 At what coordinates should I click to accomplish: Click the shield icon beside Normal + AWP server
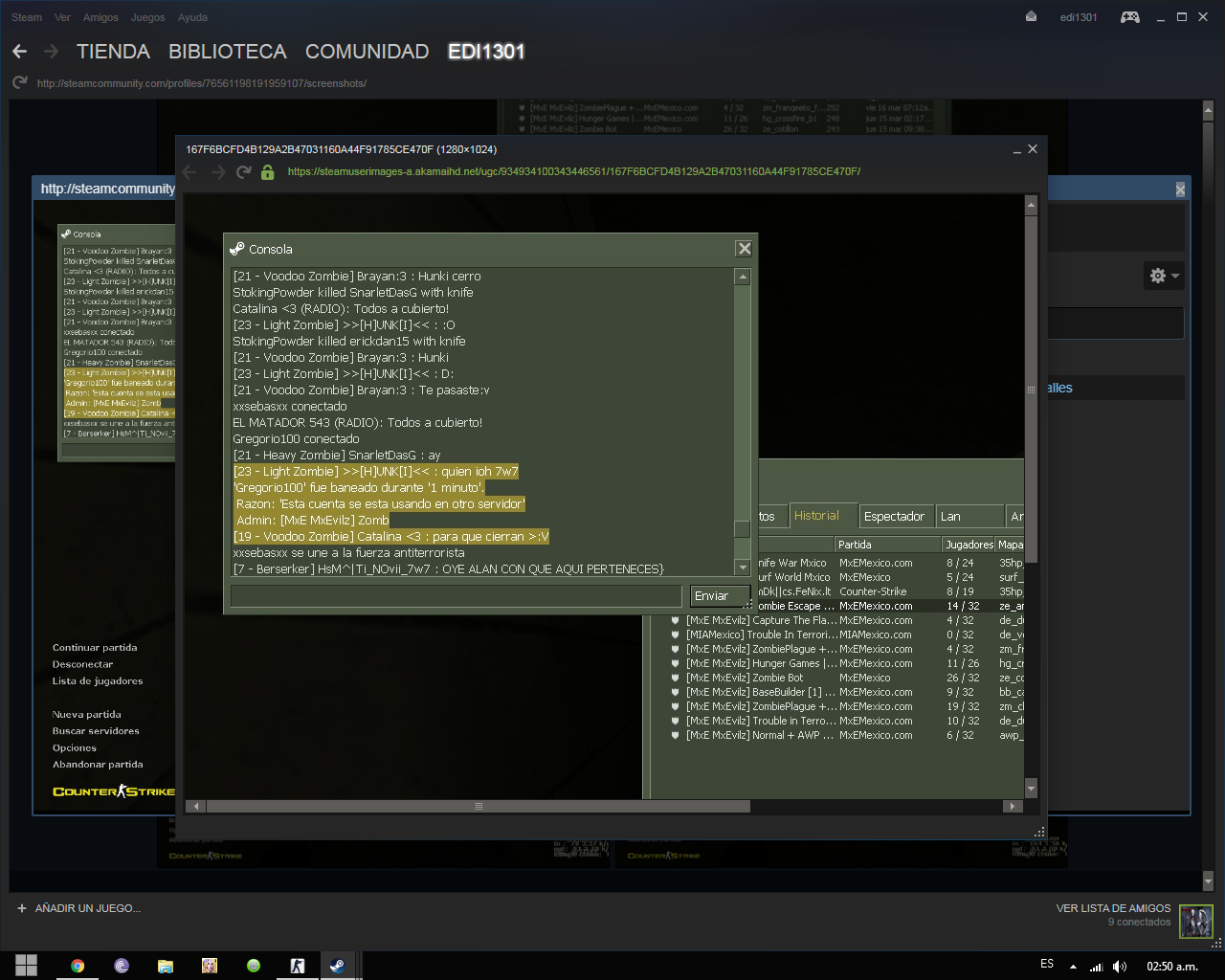click(x=675, y=735)
